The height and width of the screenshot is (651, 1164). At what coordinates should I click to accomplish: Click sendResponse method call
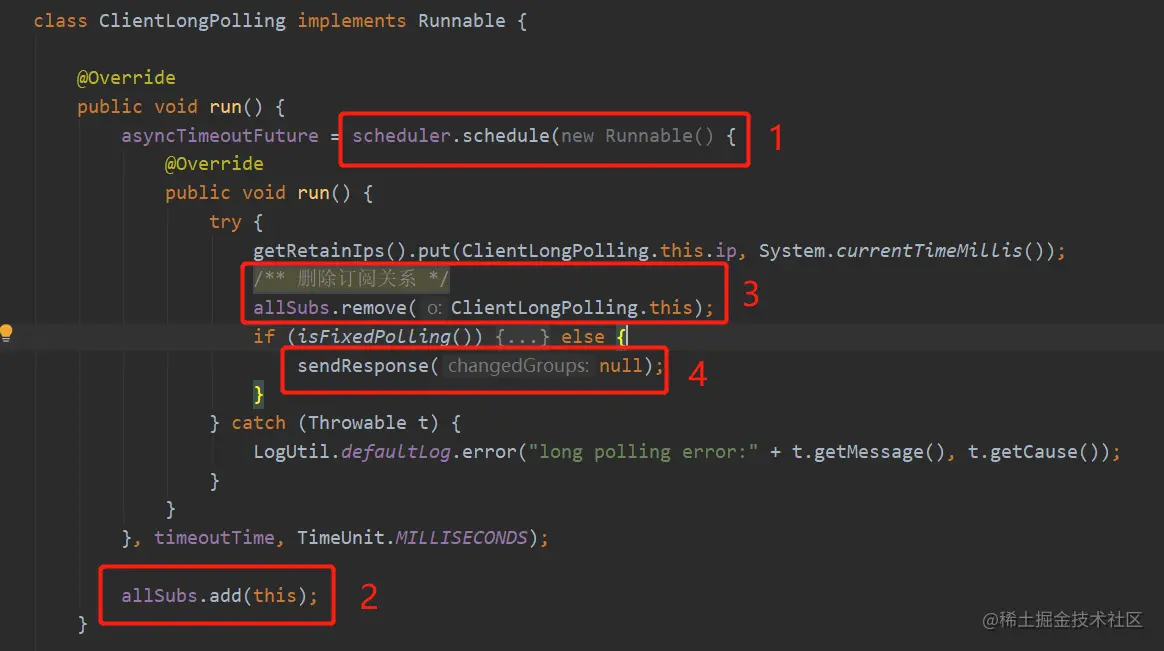pos(362,366)
